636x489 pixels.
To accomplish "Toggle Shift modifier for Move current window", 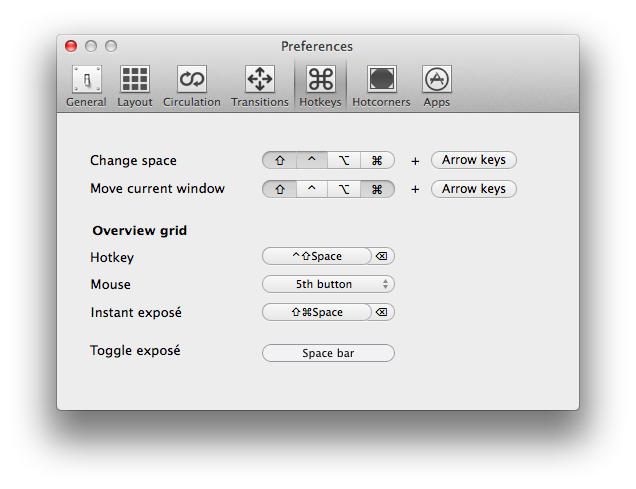I will [x=279, y=189].
